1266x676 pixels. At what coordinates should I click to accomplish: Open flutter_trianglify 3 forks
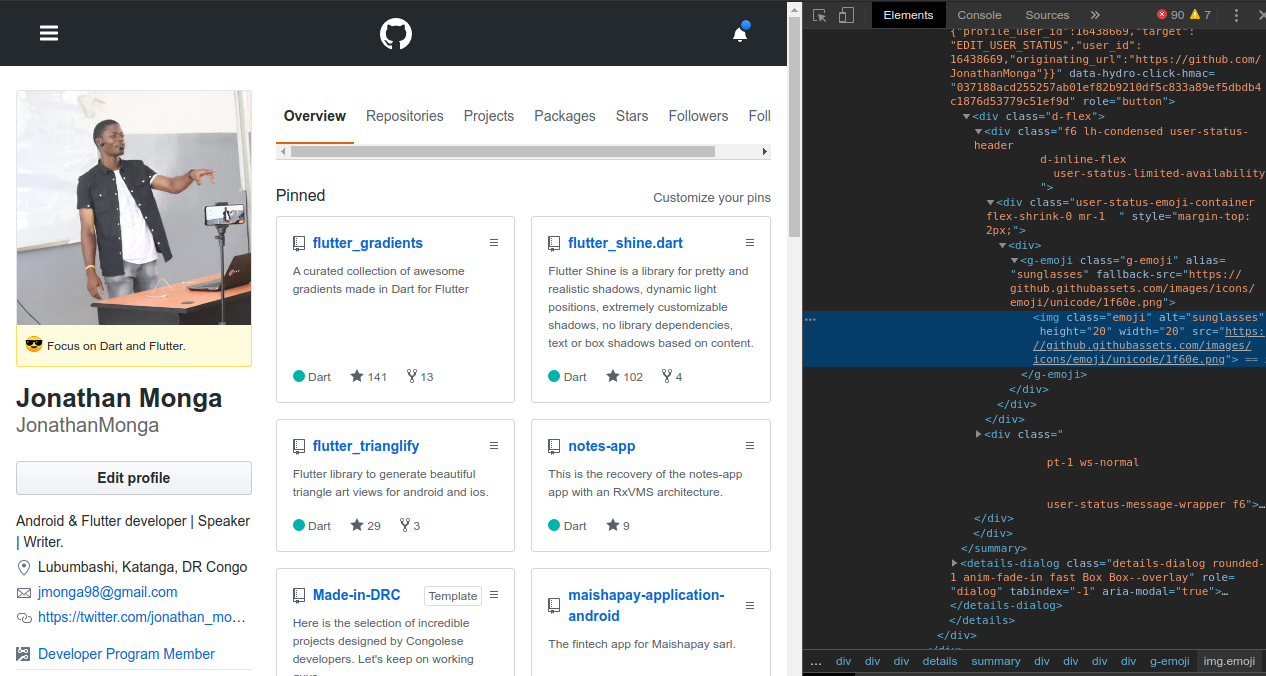(410, 526)
